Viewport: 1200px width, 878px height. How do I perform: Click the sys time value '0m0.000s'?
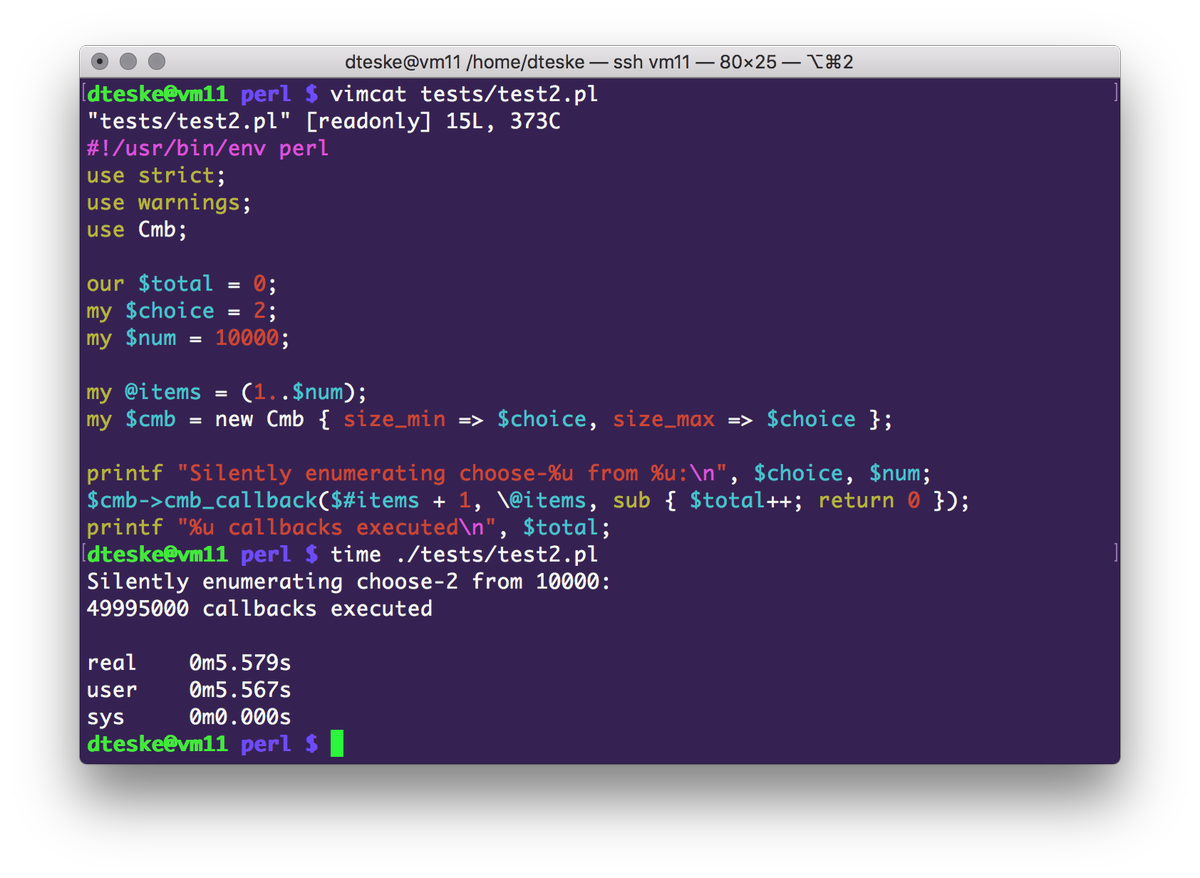click(240, 717)
